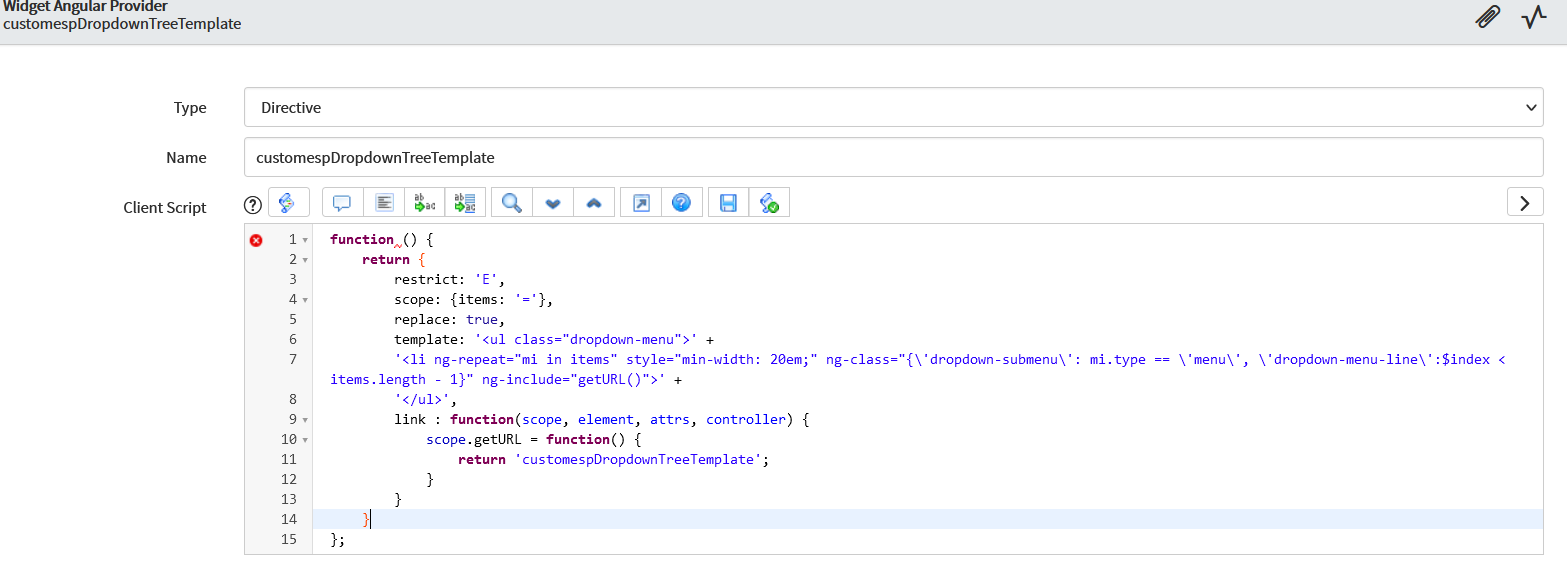Click the replace icon
Image resolution: width=1567 pixels, height=562 pixels.
425,203
